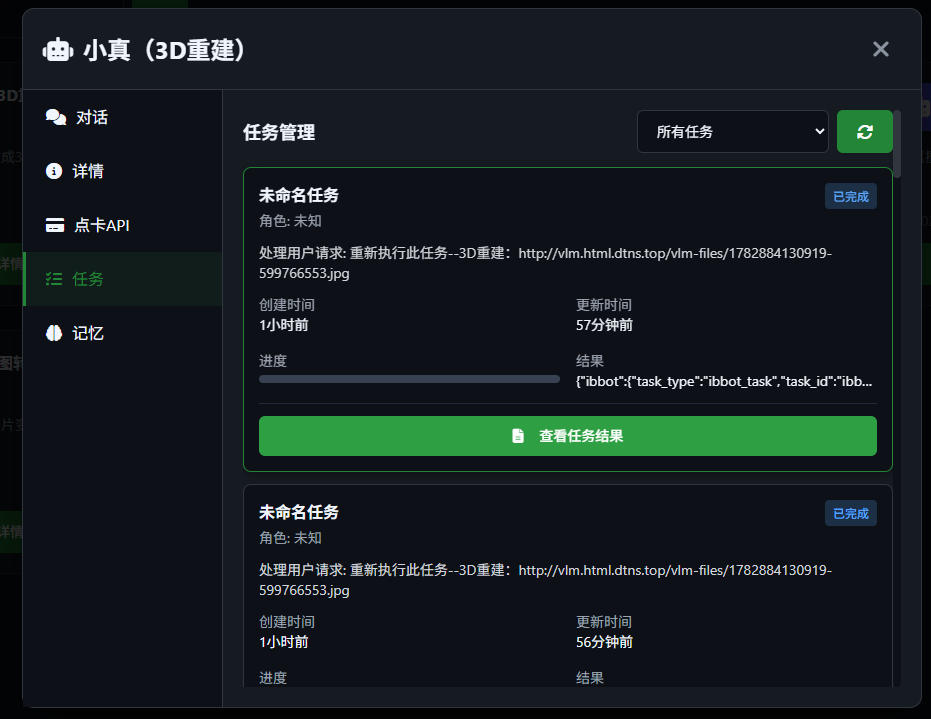Screen dimensions: 931x719
Task: Click the green refresh tasks button
Action: [x=864, y=131]
